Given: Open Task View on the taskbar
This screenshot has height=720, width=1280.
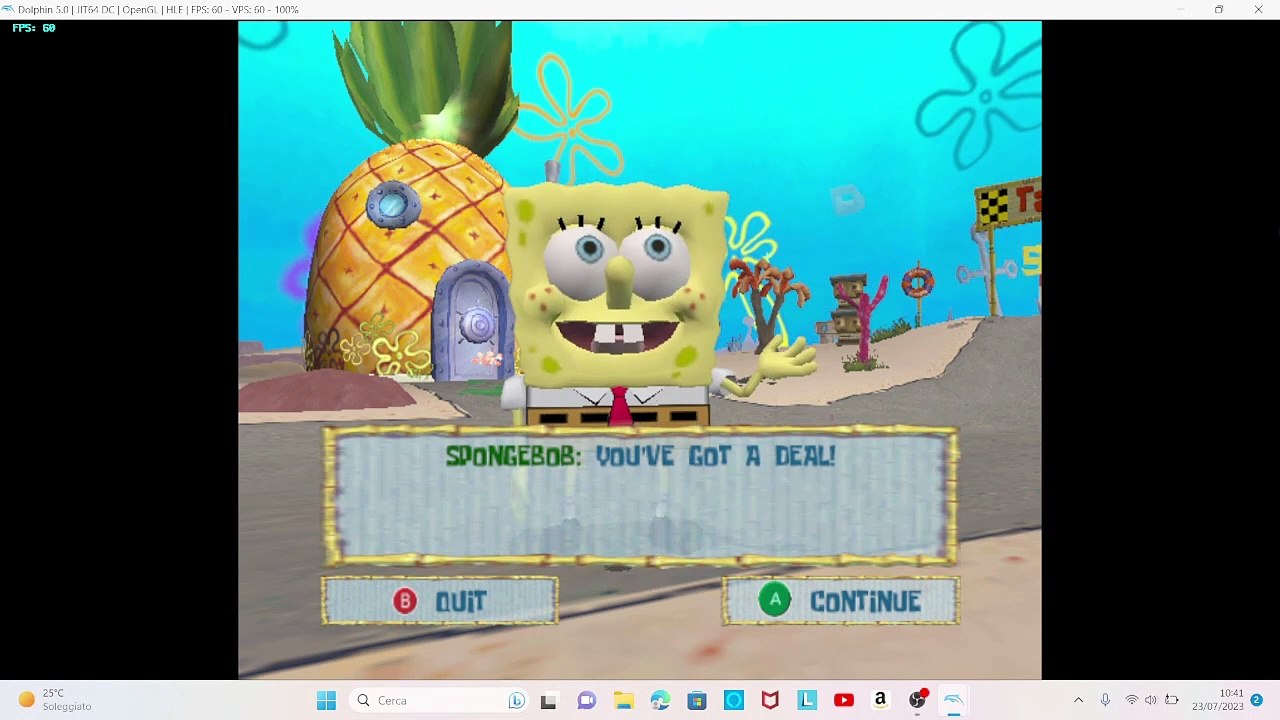Looking at the screenshot, I should coord(548,700).
